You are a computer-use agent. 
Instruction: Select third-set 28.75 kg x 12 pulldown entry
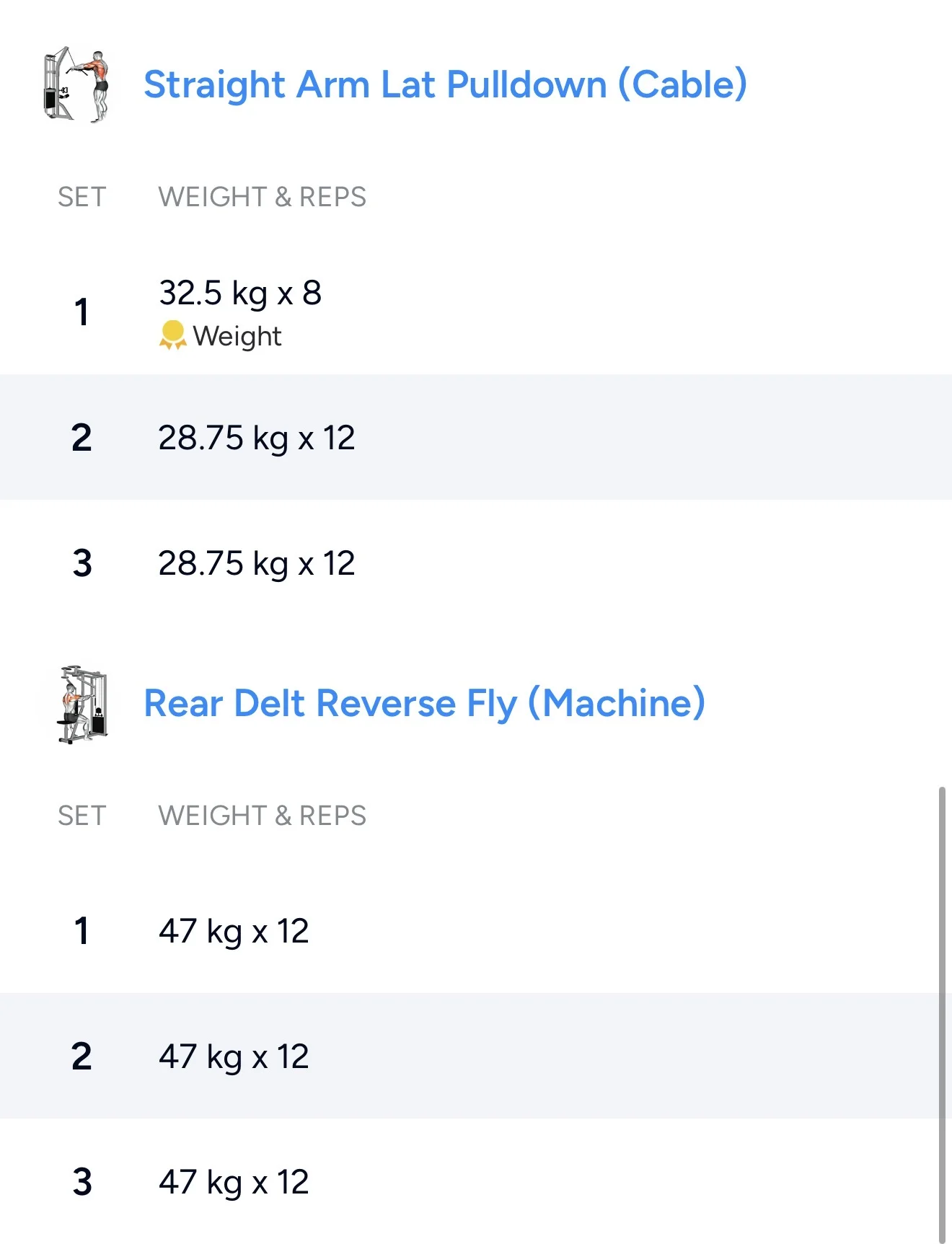257,563
